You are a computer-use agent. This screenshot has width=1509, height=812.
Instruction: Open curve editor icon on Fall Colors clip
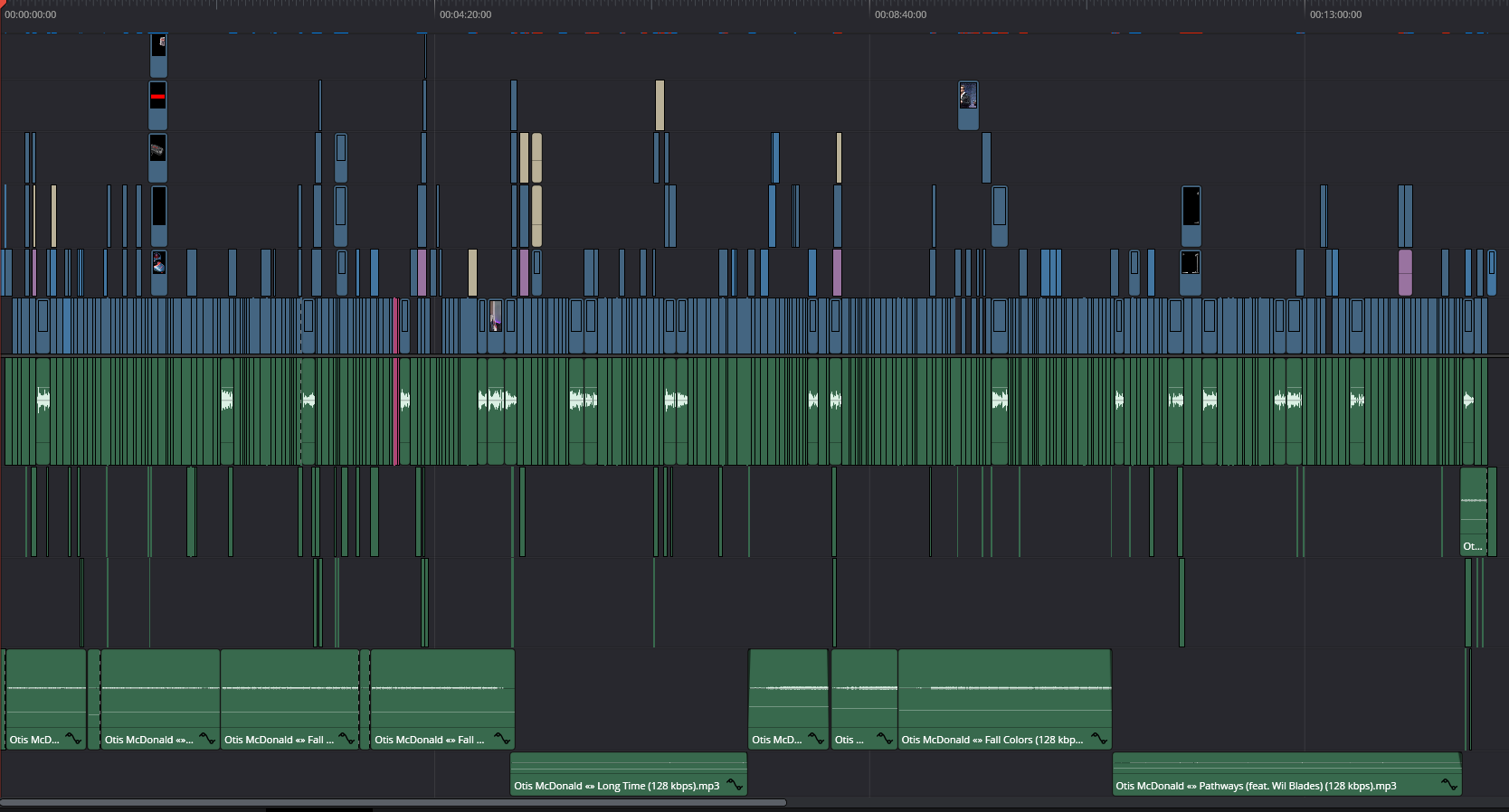tap(1099, 739)
